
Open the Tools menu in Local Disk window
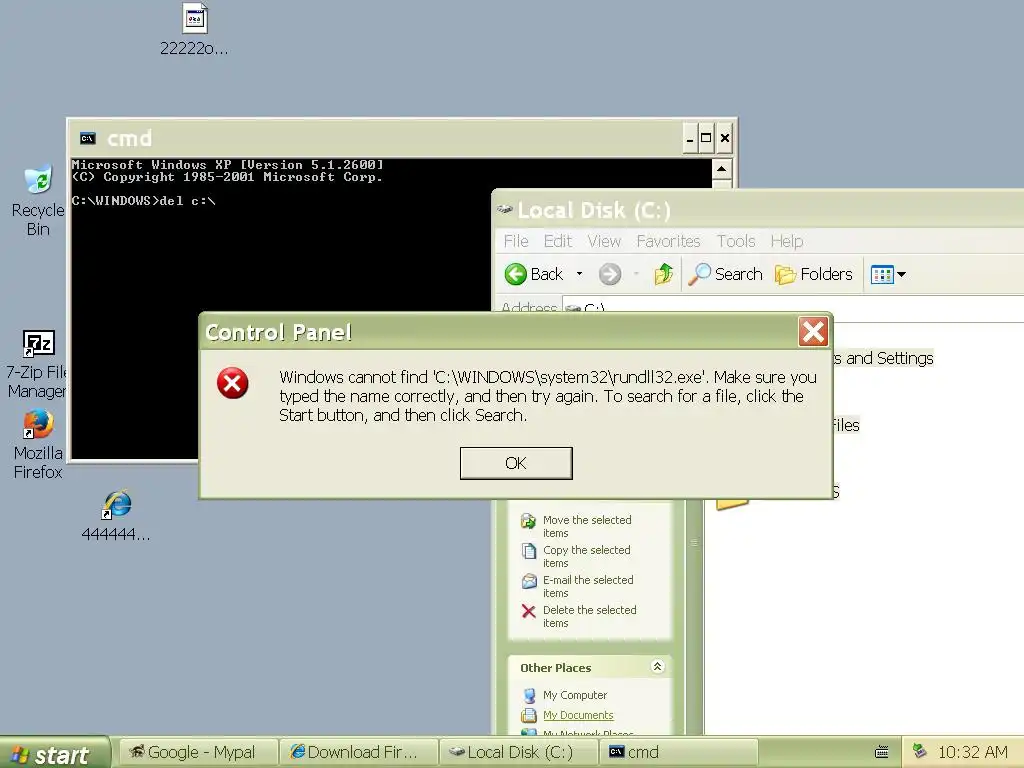coord(736,241)
